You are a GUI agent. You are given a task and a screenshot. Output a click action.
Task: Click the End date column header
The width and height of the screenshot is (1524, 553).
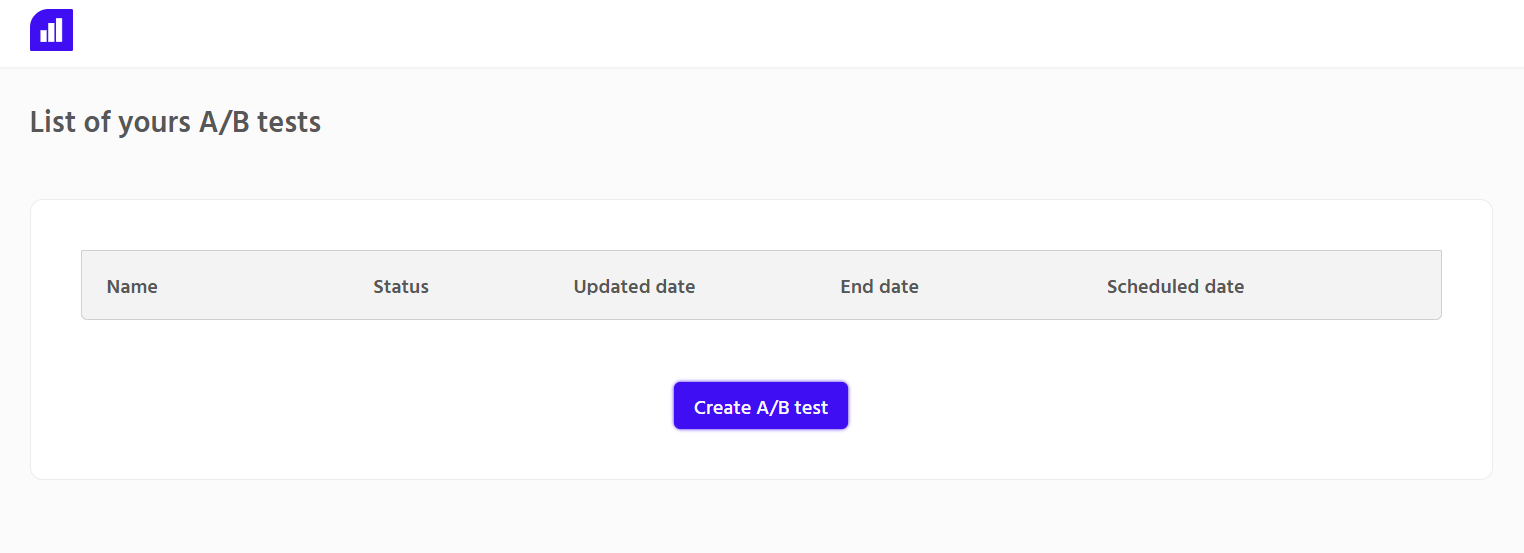[879, 287]
